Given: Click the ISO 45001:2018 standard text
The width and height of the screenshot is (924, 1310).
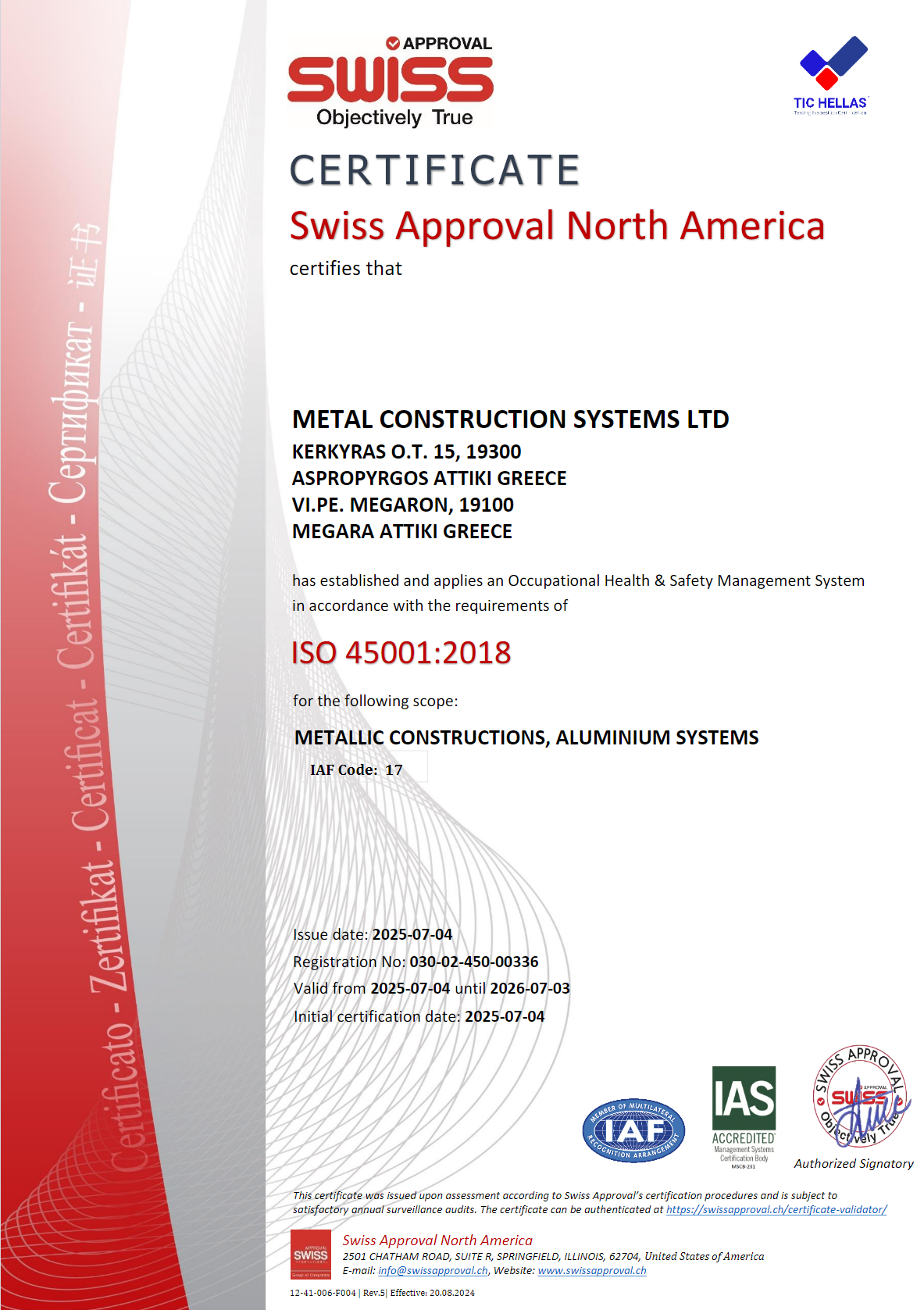Looking at the screenshot, I should click(401, 652).
